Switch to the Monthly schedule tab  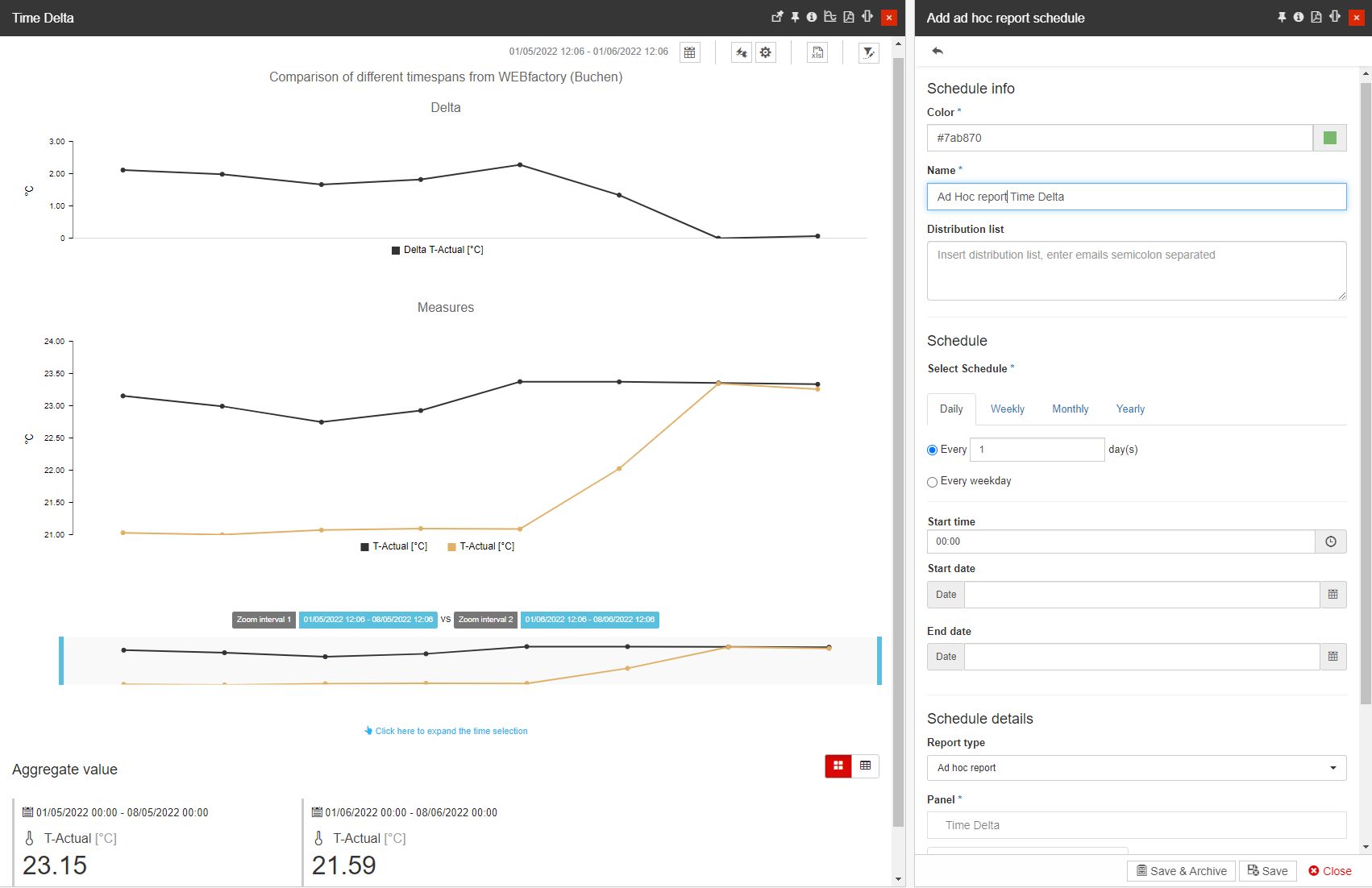(x=1070, y=409)
